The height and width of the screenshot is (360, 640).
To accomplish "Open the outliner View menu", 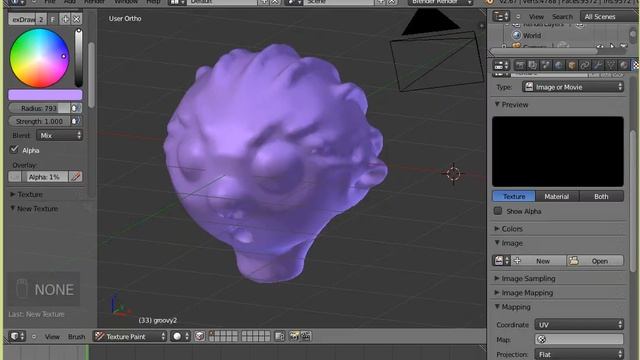I will point(536,17).
